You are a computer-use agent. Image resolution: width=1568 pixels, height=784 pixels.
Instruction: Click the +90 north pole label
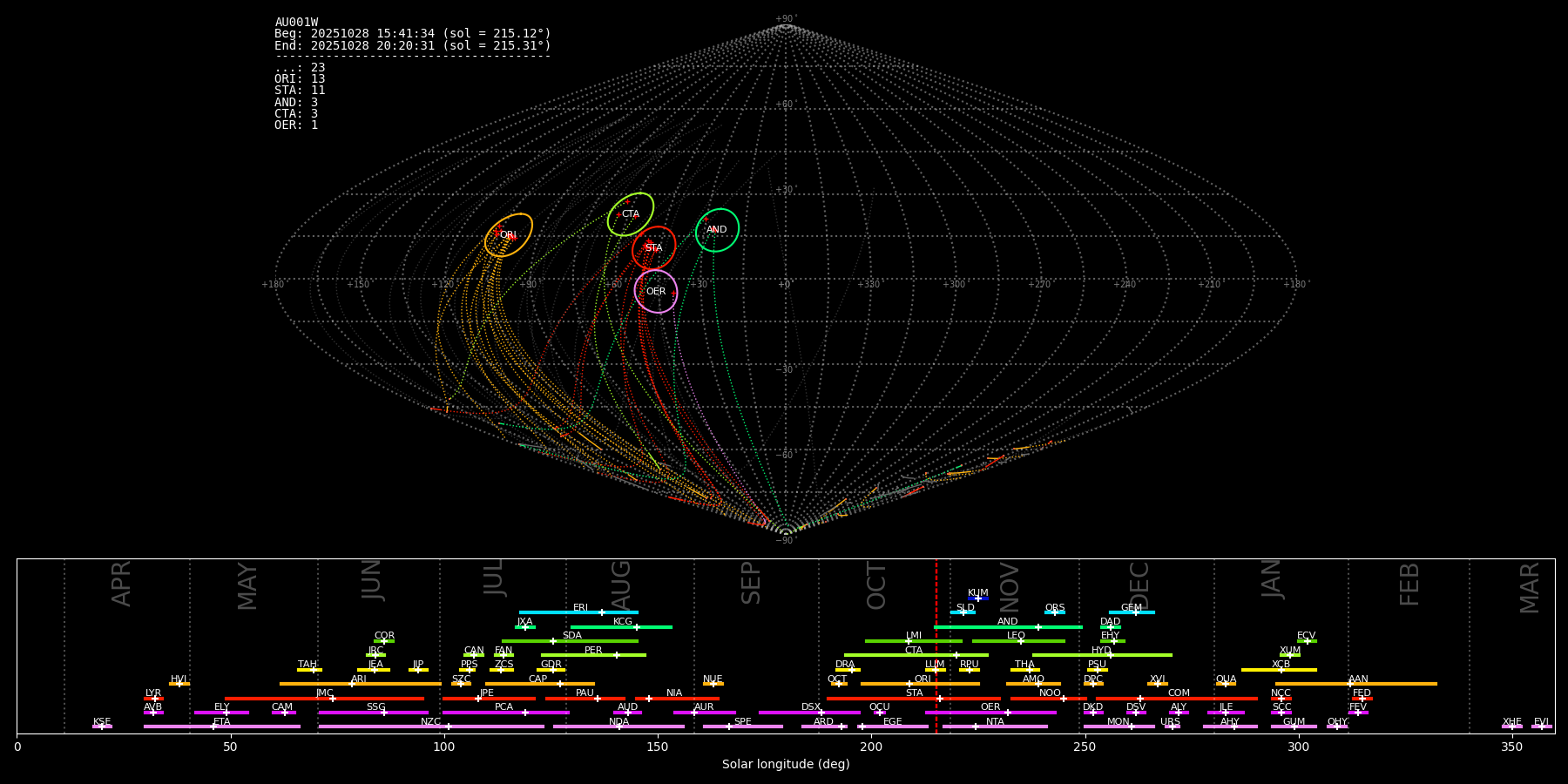pyautogui.click(x=785, y=19)
